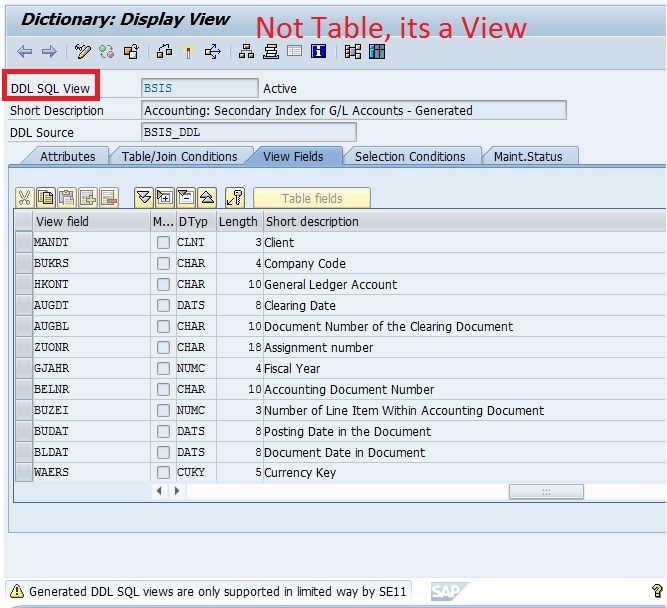Click the Length column header
Screen dimensions: 667x608
[x=239, y=221]
